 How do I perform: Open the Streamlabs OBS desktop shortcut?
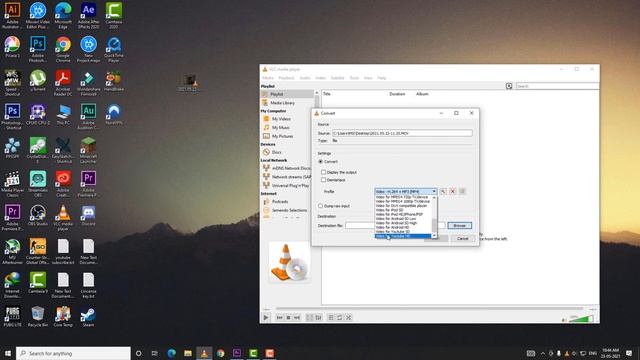[38, 184]
